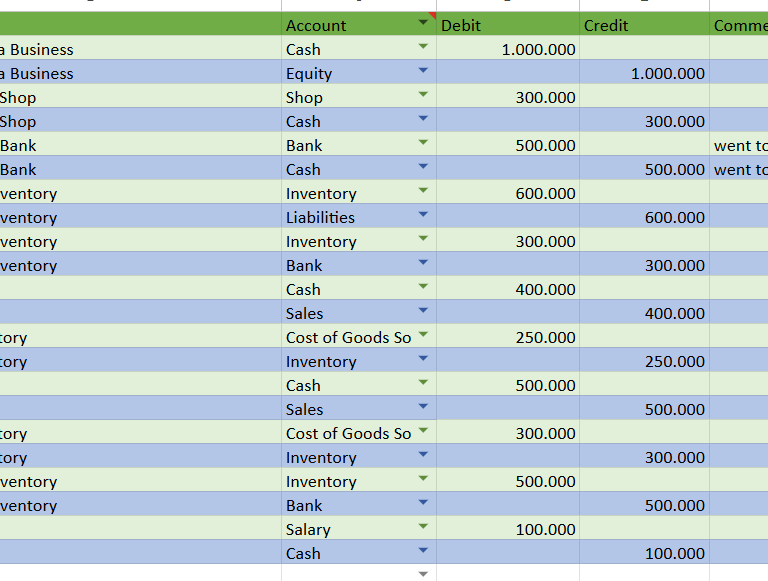Viewport: 768px width, 581px height.
Task: Click the first 'went to' comment cell
Action: [739, 145]
